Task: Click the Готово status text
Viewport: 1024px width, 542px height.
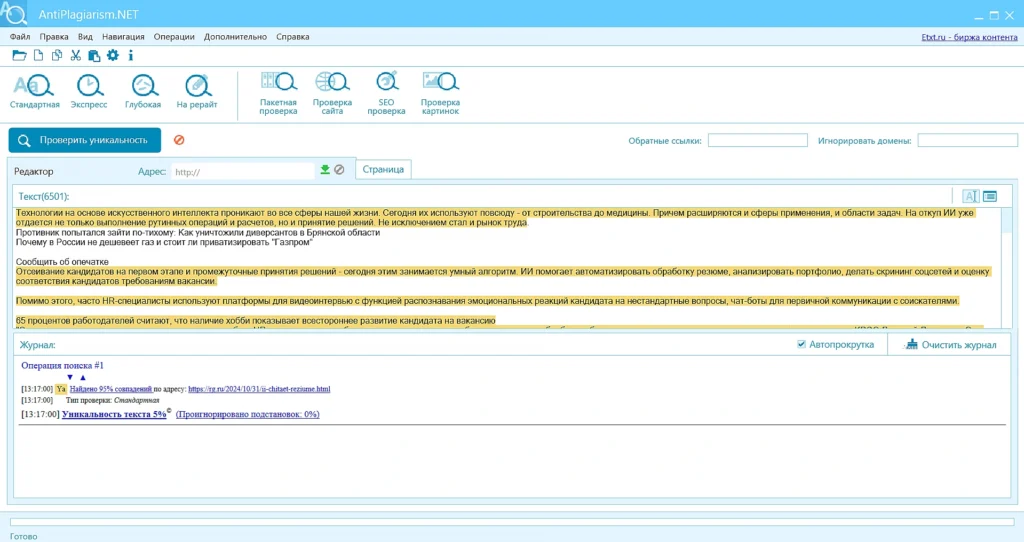Action: (x=24, y=536)
